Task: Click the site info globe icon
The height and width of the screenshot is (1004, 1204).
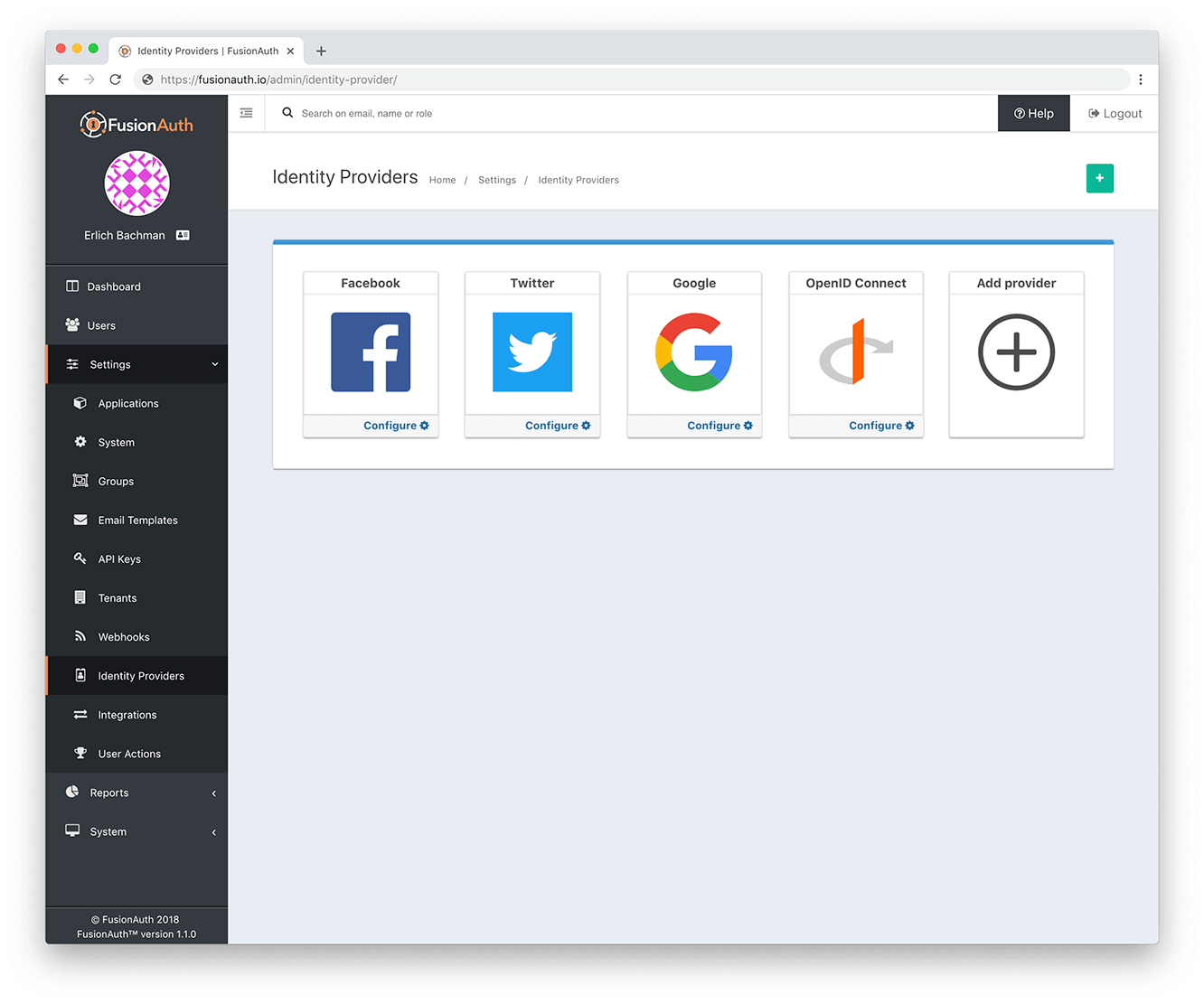Action: [147, 80]
